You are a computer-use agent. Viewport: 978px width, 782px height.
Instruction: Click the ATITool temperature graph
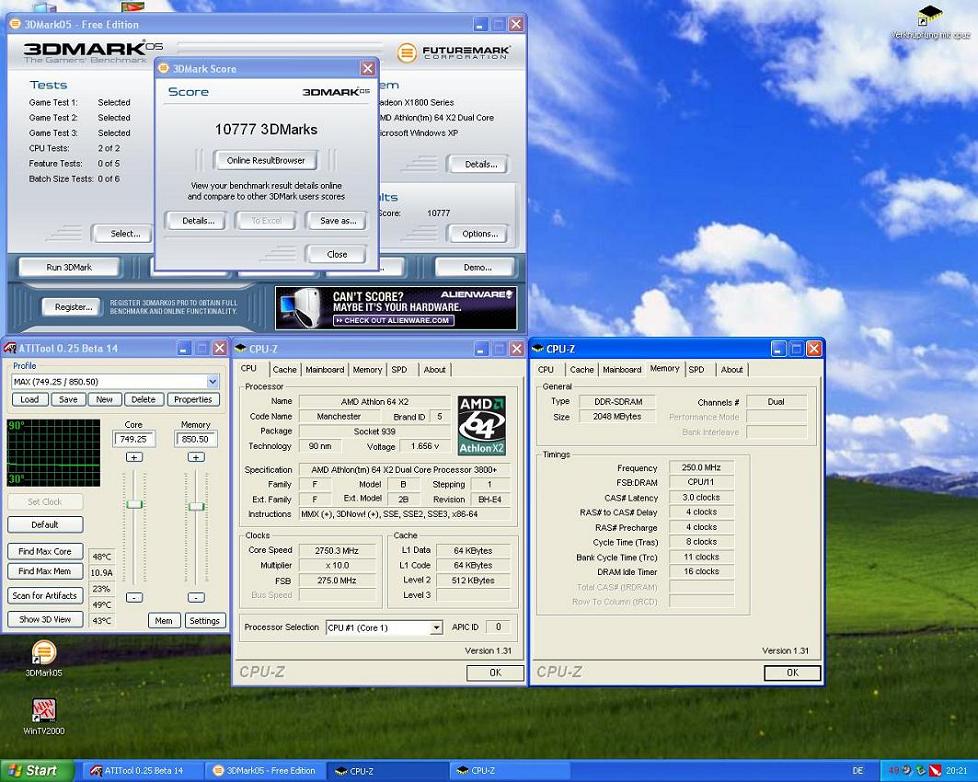[53, 453]
